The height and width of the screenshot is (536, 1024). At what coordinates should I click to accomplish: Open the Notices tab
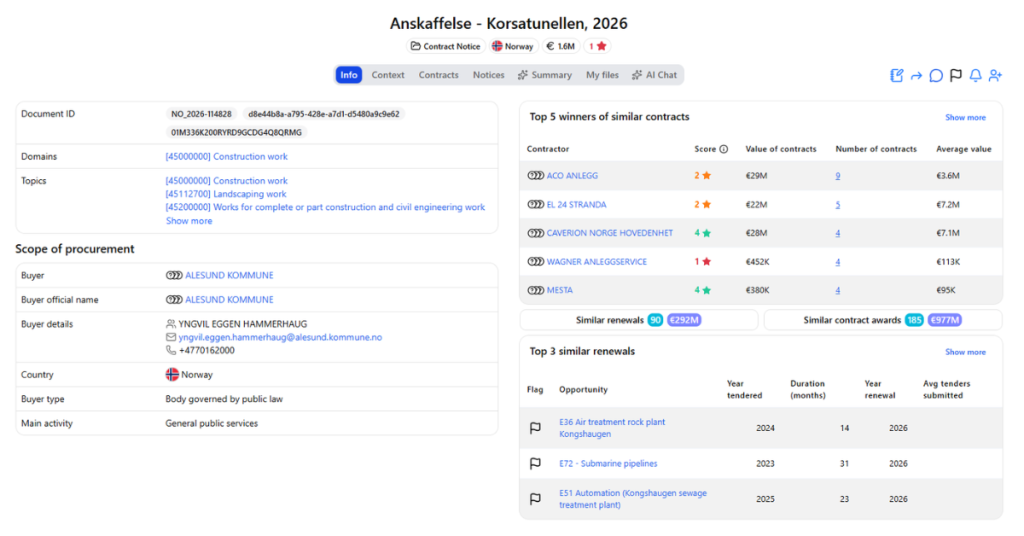point(488,75)
